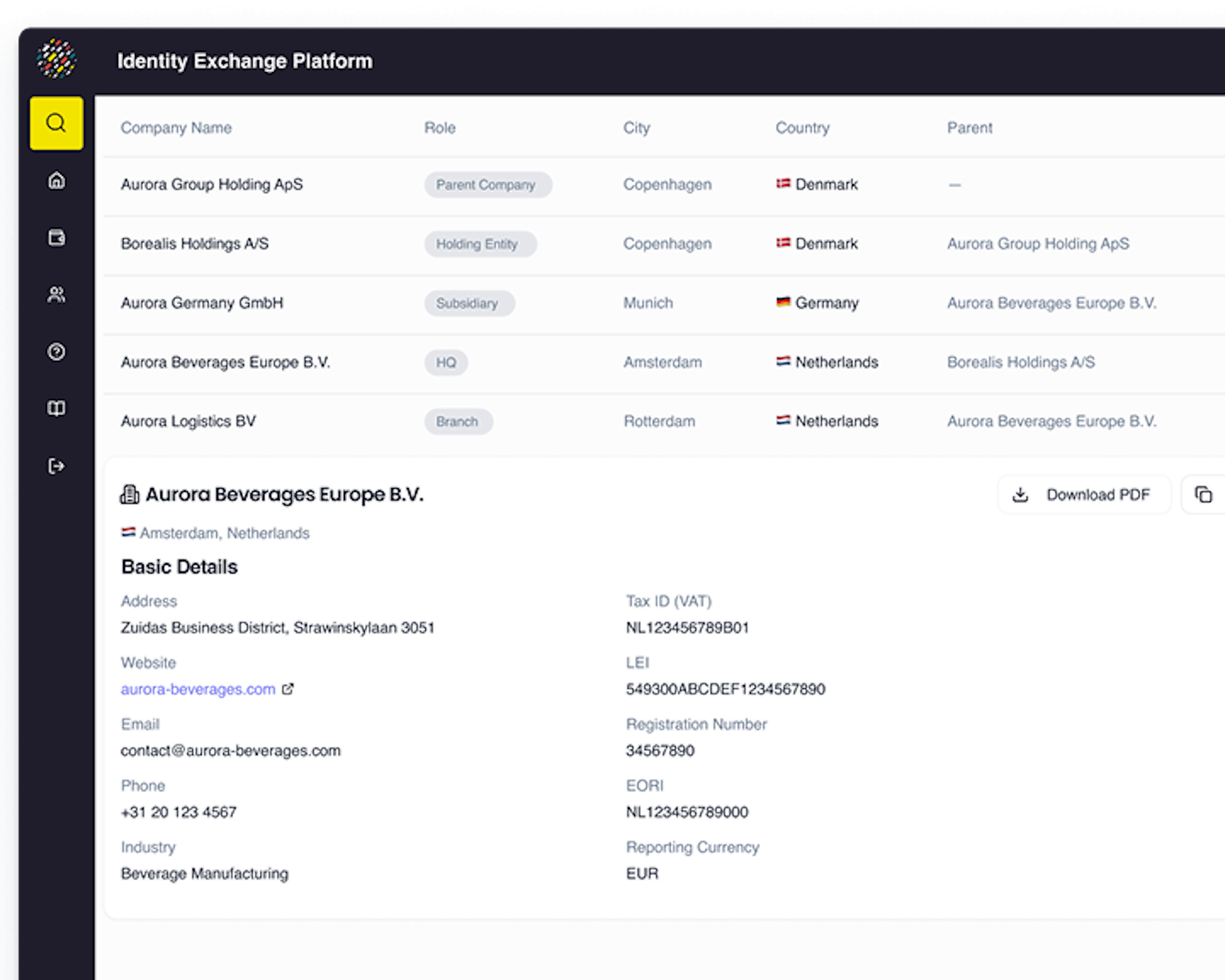This screenshot has height=980, width=1225.
Task: Click the help question mark icon
Action: pos(56,352)
